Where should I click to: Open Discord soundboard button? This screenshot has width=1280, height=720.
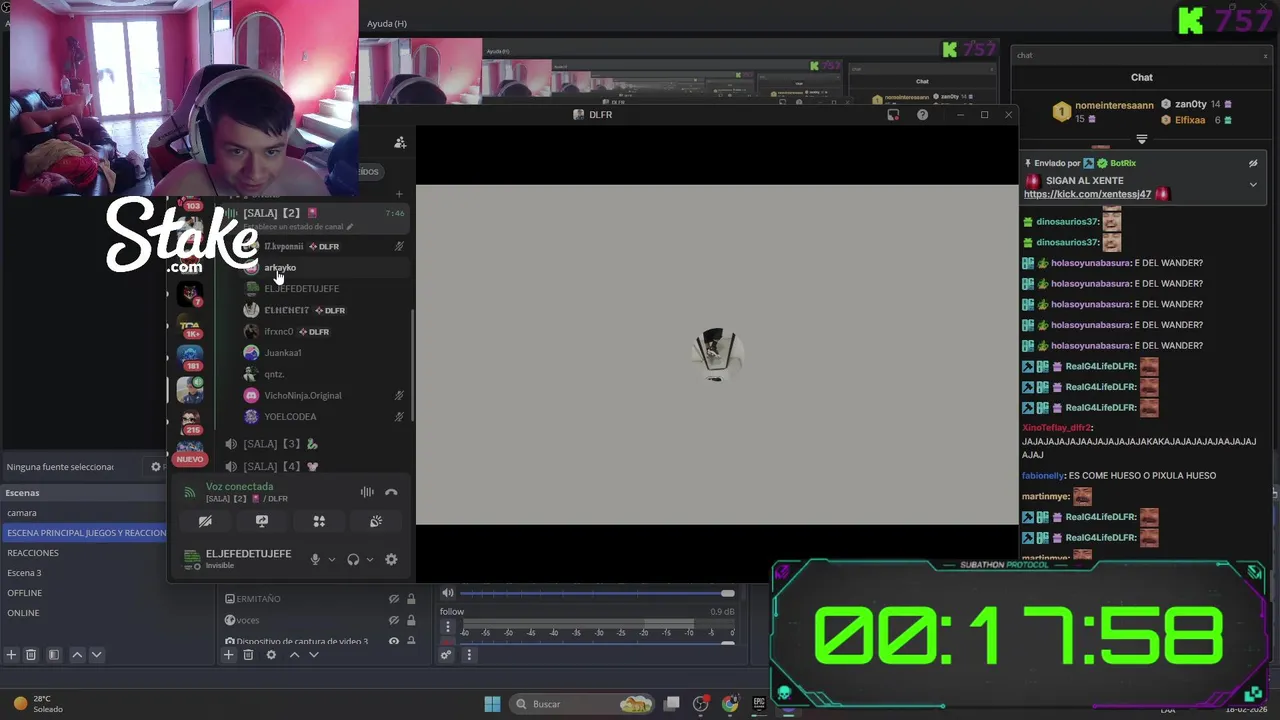click(x=376, y=521)
